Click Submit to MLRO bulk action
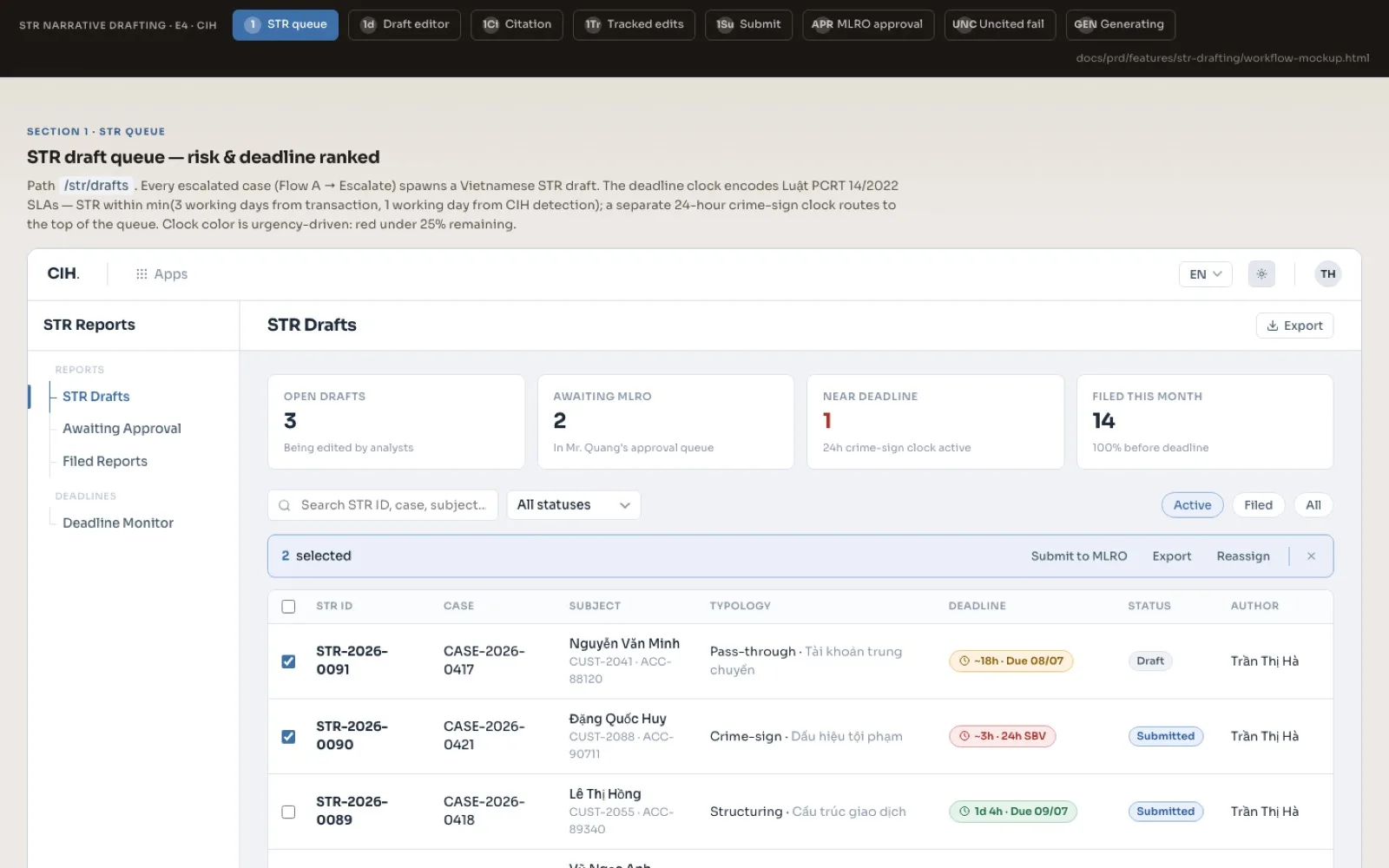 (1079, 556)
